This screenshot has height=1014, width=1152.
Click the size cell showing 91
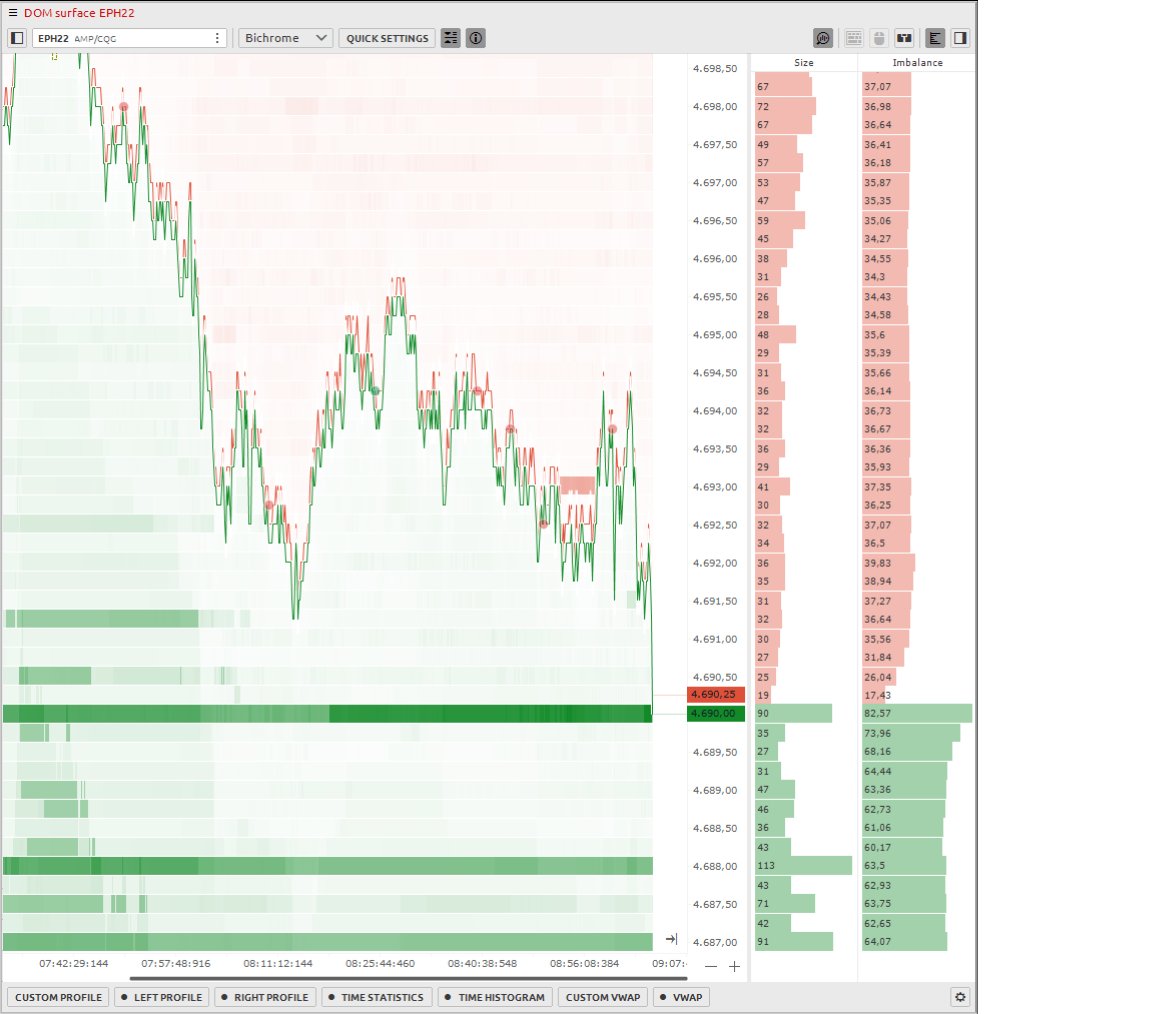click(793, 941)
